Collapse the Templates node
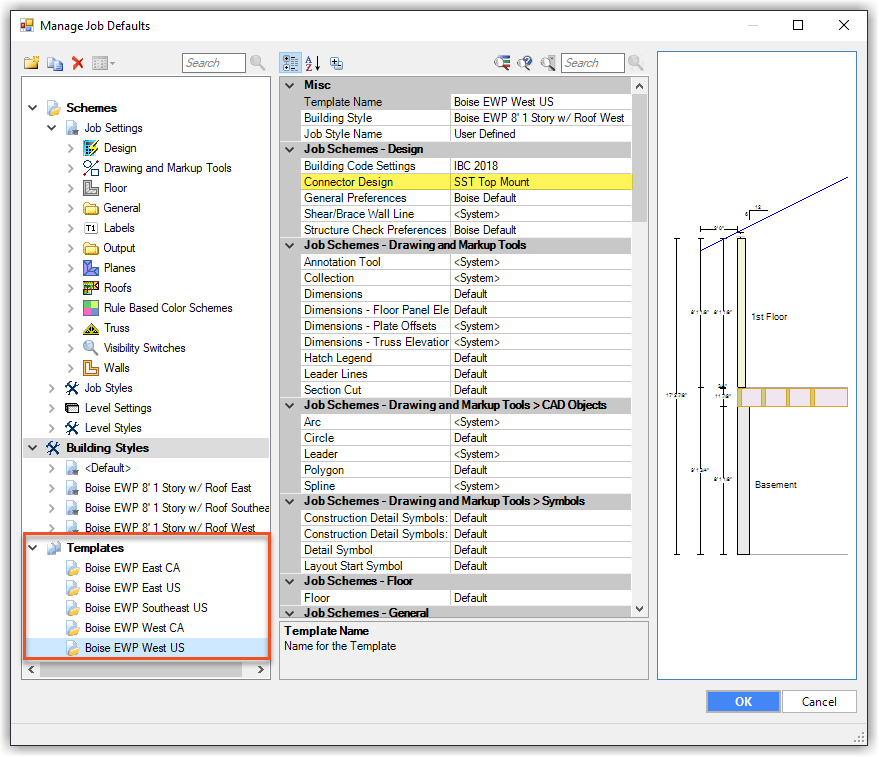Screen dimensions: 879x757 pyautogui.click(x=33, y=548)
